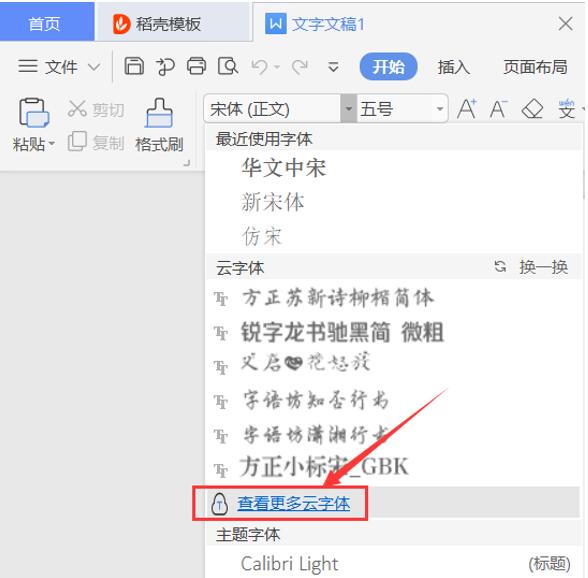This screenshot has height=578, width=588.
Task: Open Print Preview icon
Action: pyautogui.click(x=228, y=66)
